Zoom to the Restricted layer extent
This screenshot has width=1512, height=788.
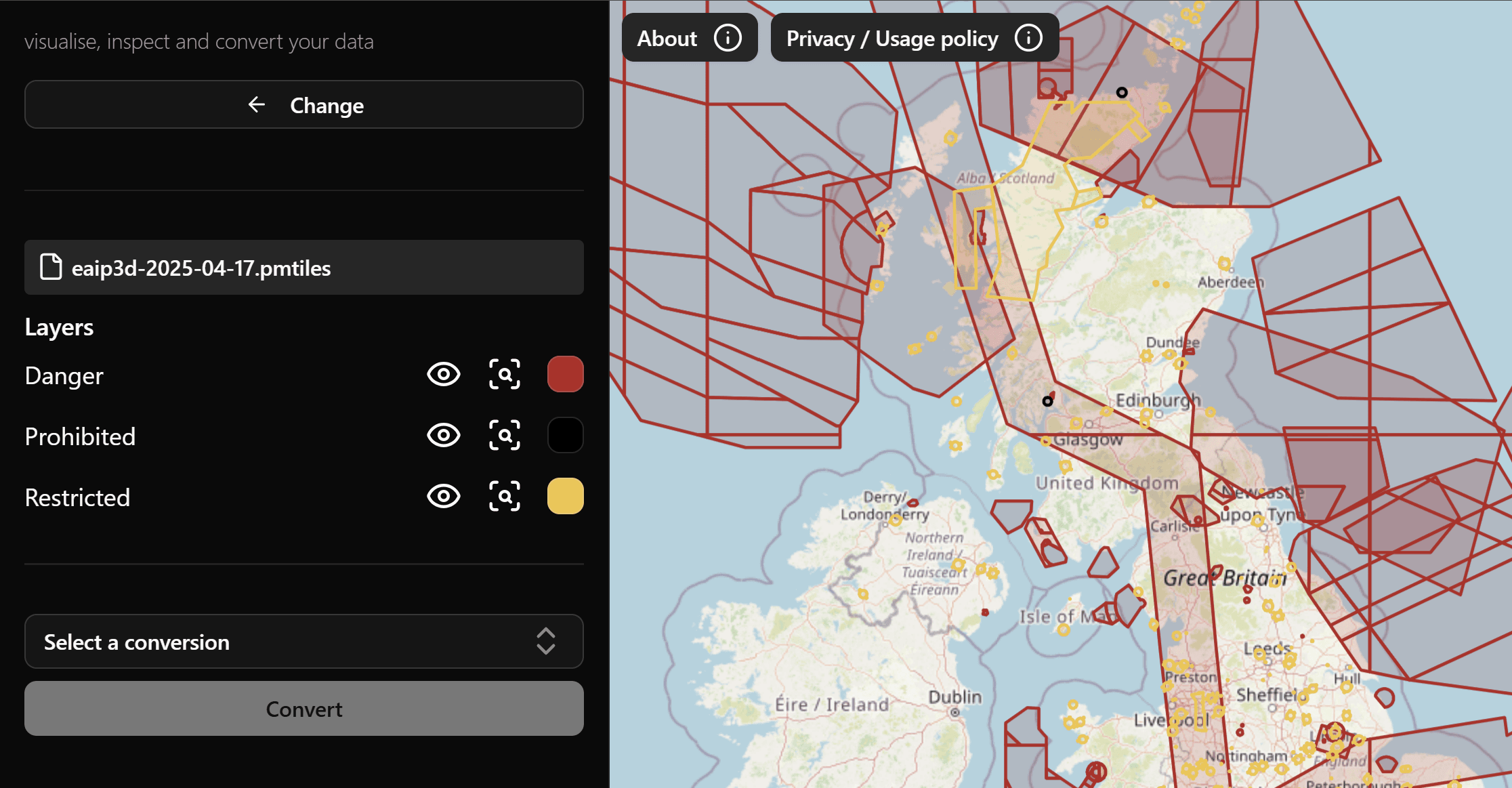[505, 497]
